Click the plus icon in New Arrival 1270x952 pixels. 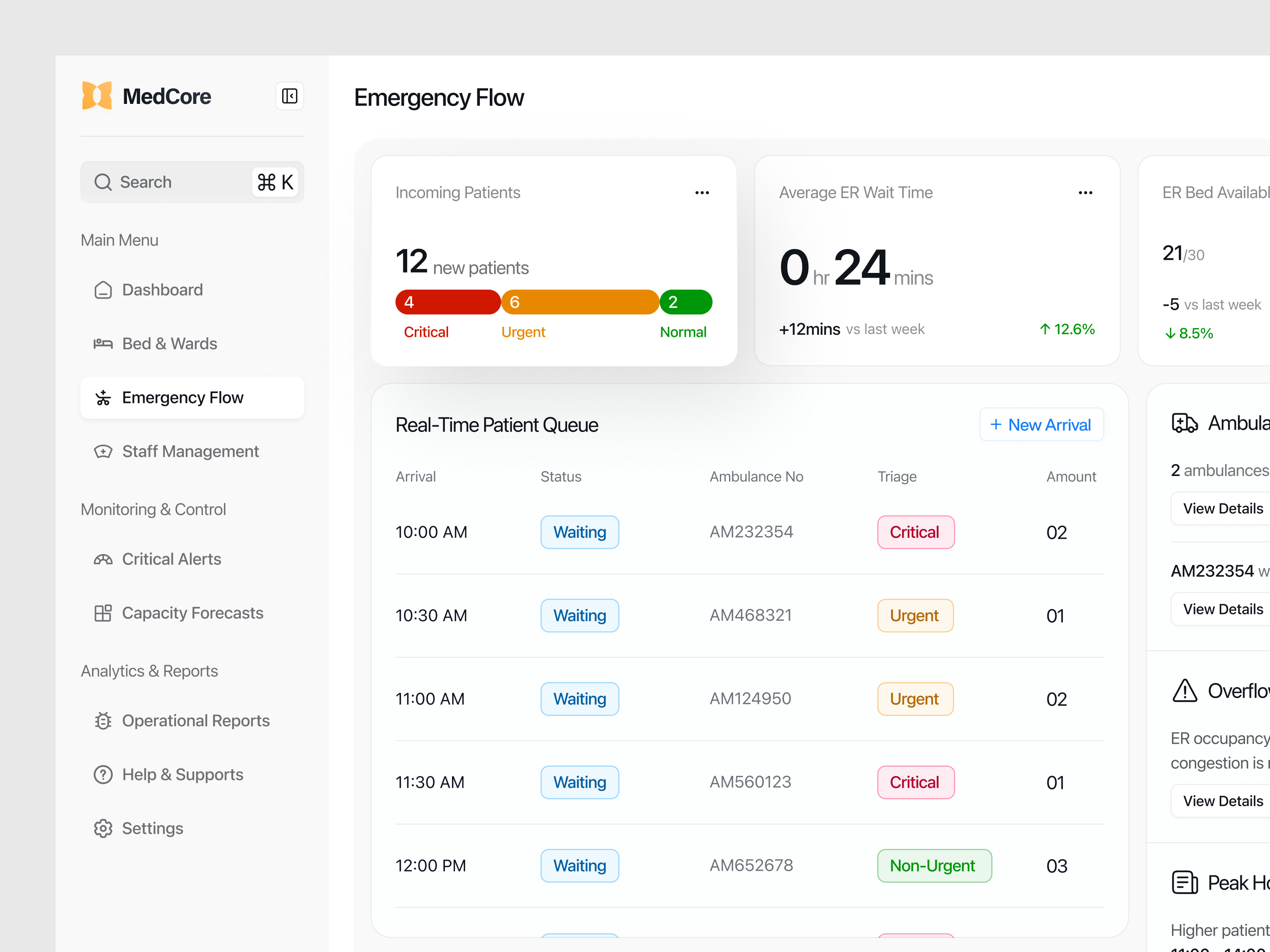pos(996,425)
